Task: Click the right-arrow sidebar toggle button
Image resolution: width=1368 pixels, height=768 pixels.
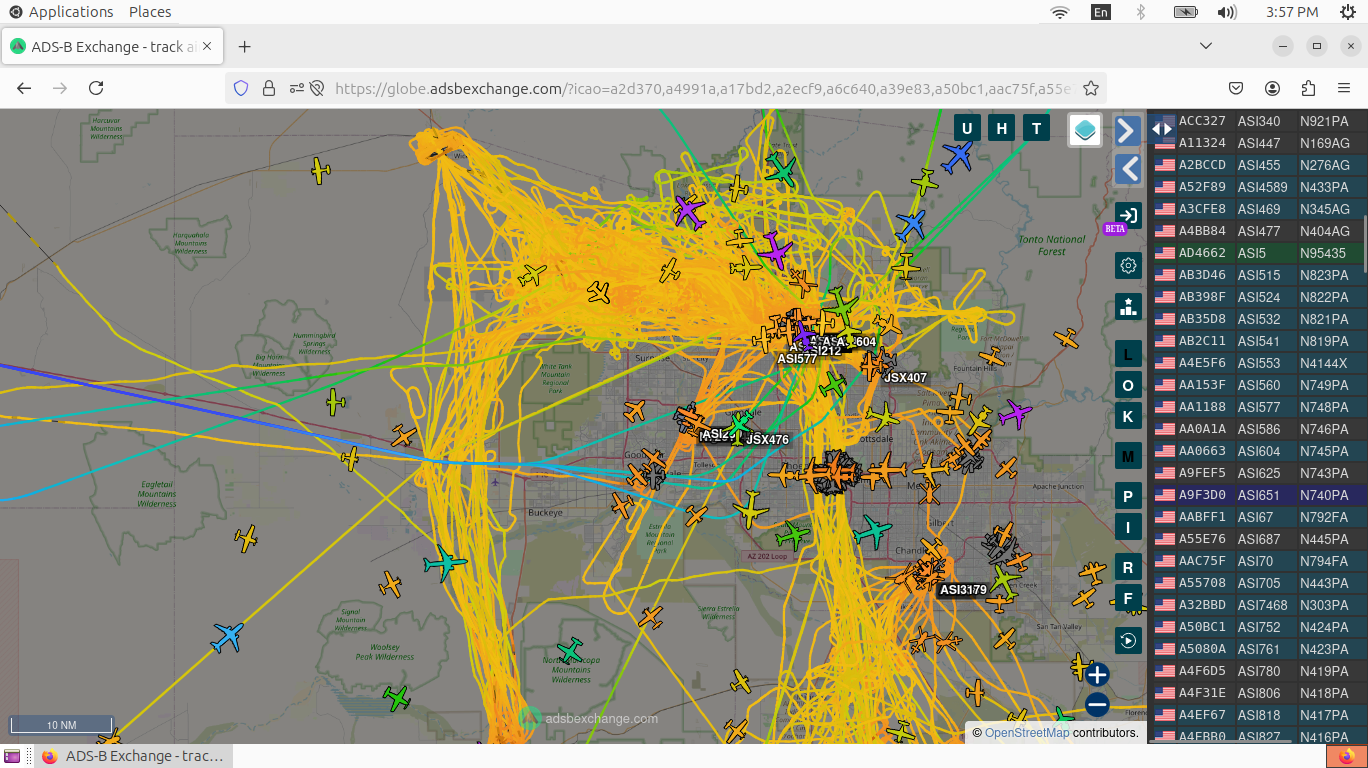Action: (x=1128, y=130)
